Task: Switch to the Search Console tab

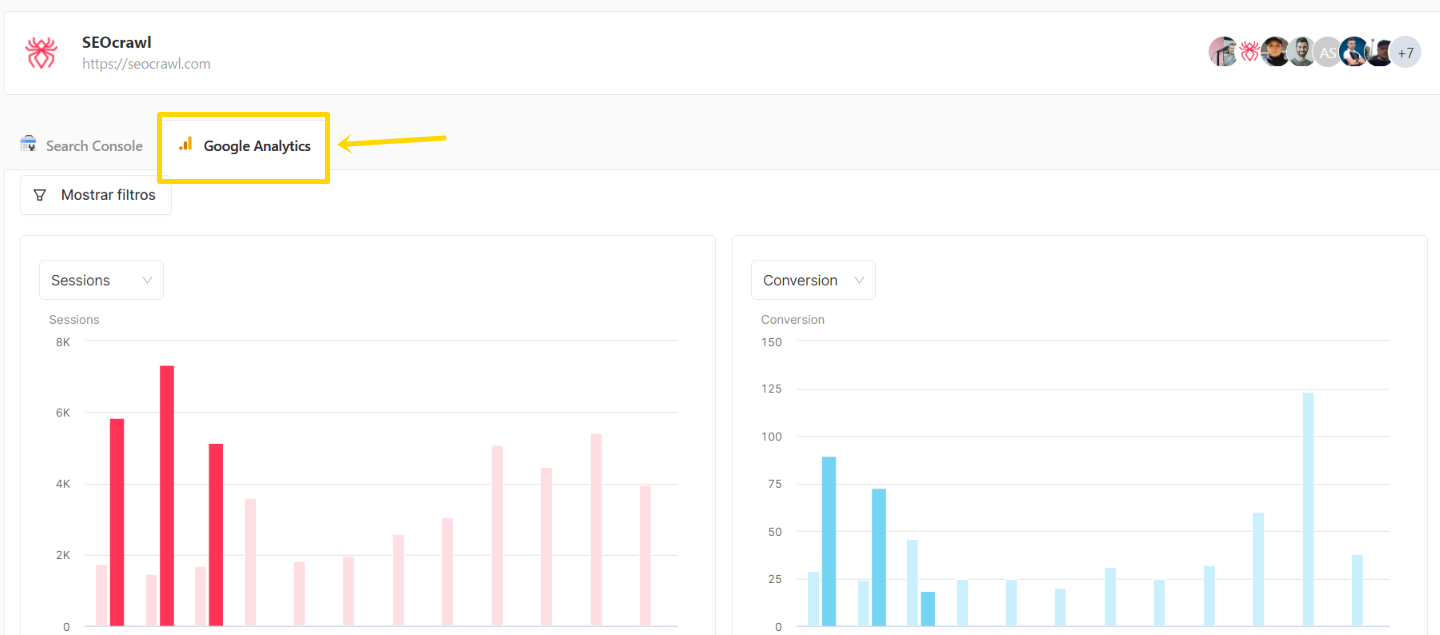Action: [93, 145]
